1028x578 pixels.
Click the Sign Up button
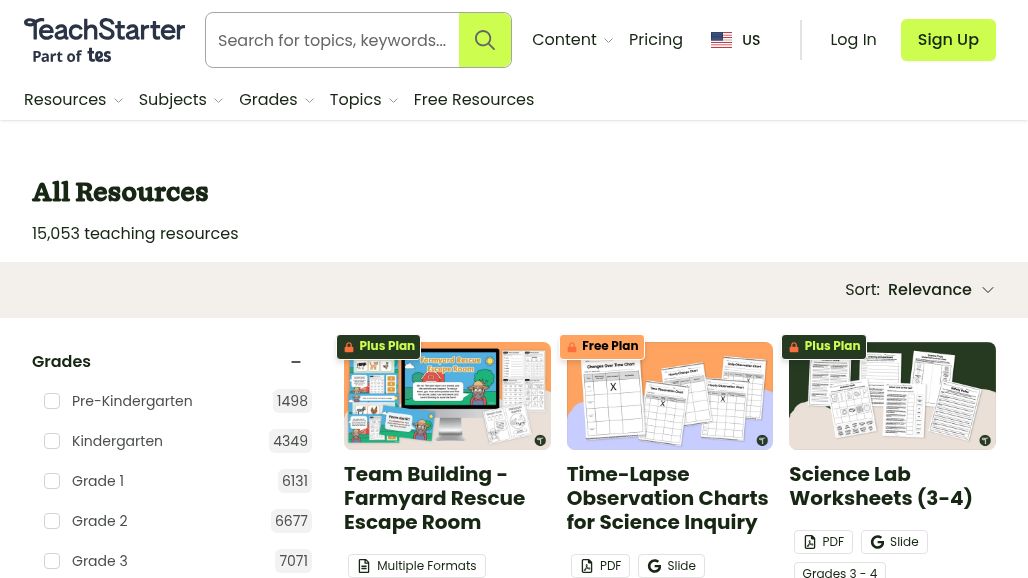coord(948,40)
